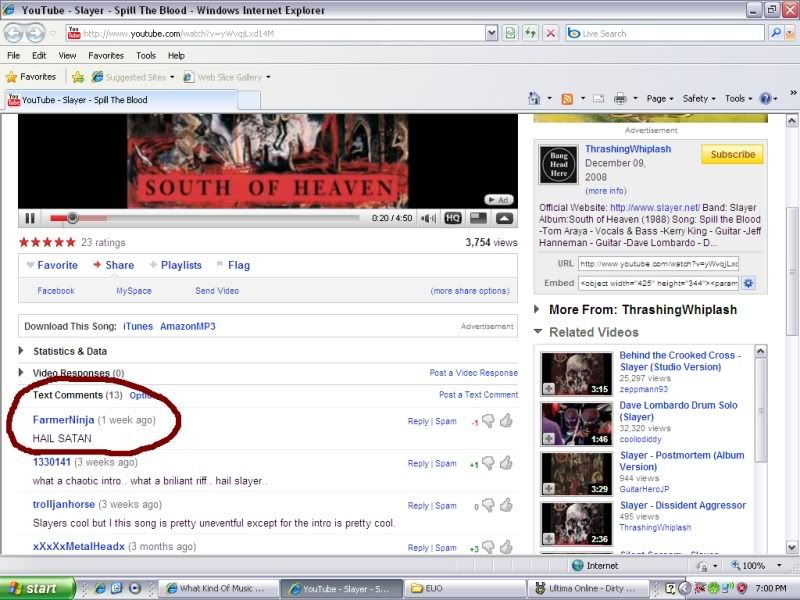Open Suggested Sites dropdown
The width and height of the screenshot is (800, 600).
[133, 77]
